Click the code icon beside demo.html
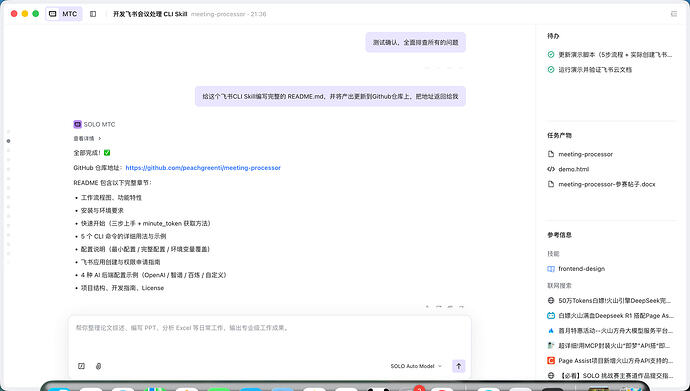The height and width of the screenshot is (391, 690). tap(551, 169)
